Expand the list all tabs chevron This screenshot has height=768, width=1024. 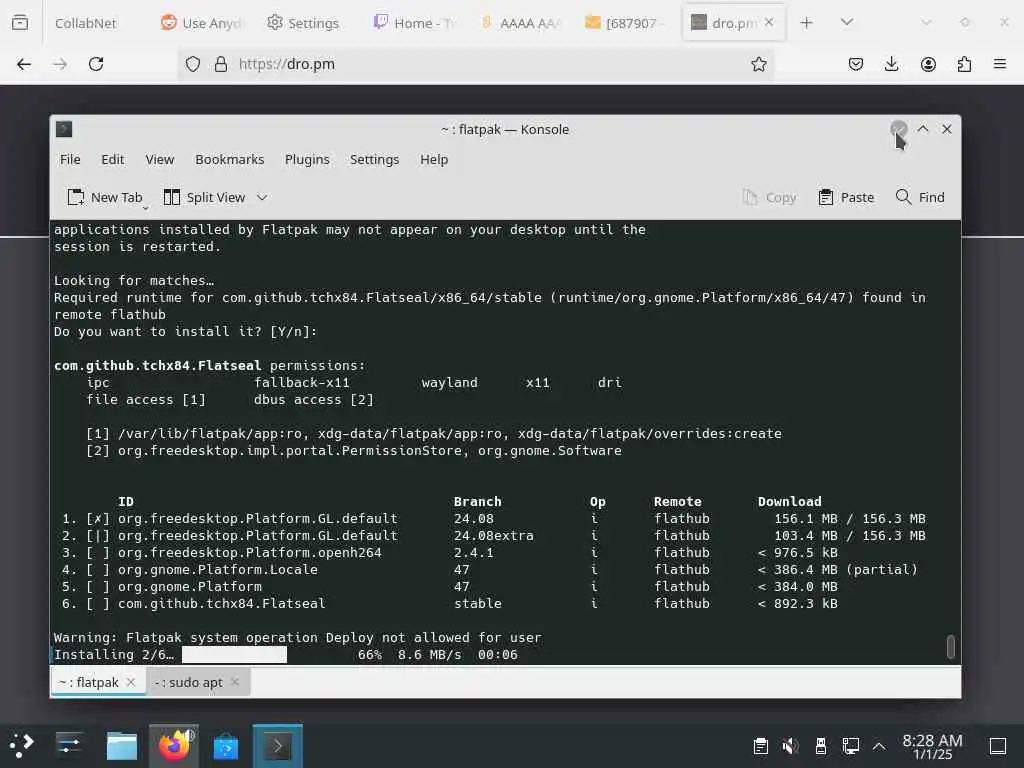click(847, 22)
